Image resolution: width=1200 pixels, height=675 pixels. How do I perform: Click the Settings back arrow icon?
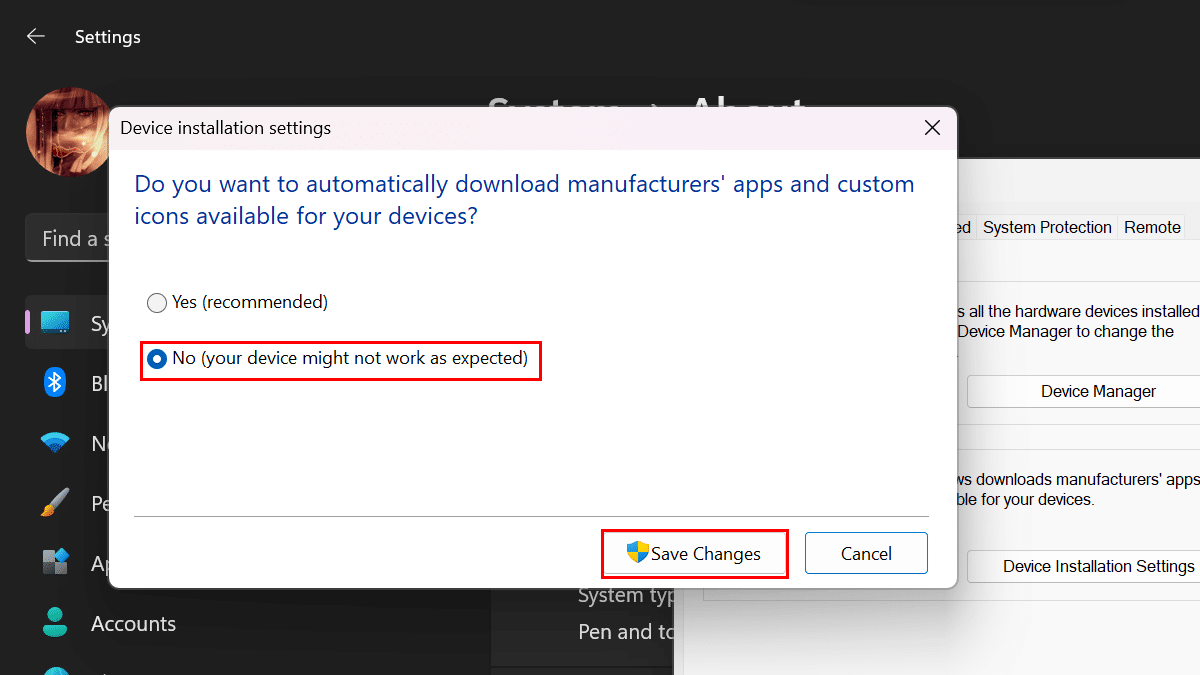pyautogui.click(x=36, y=37)
